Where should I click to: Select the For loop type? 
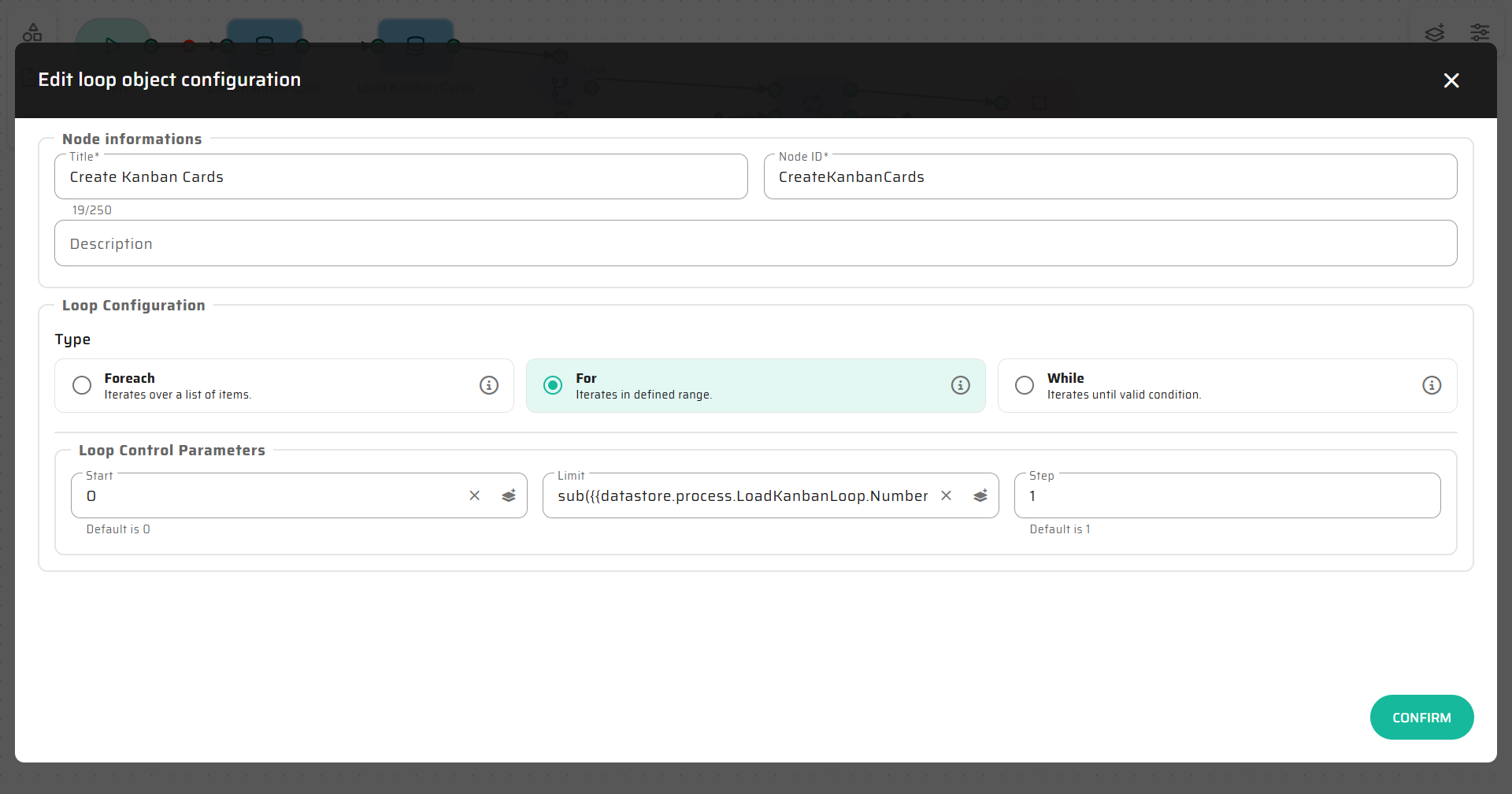point(553,385)
